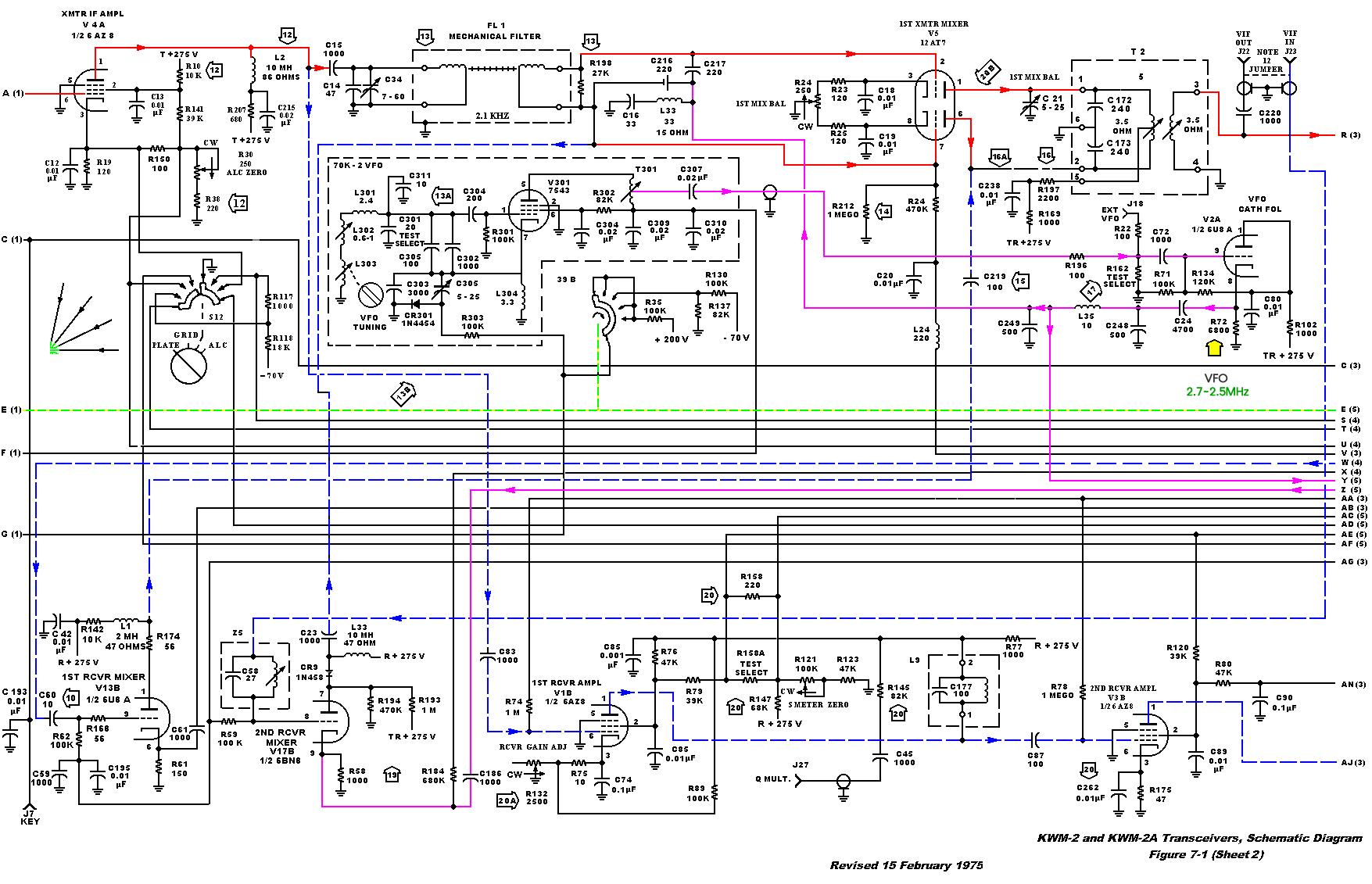Click the A (1) connector label

click(13, 94)
